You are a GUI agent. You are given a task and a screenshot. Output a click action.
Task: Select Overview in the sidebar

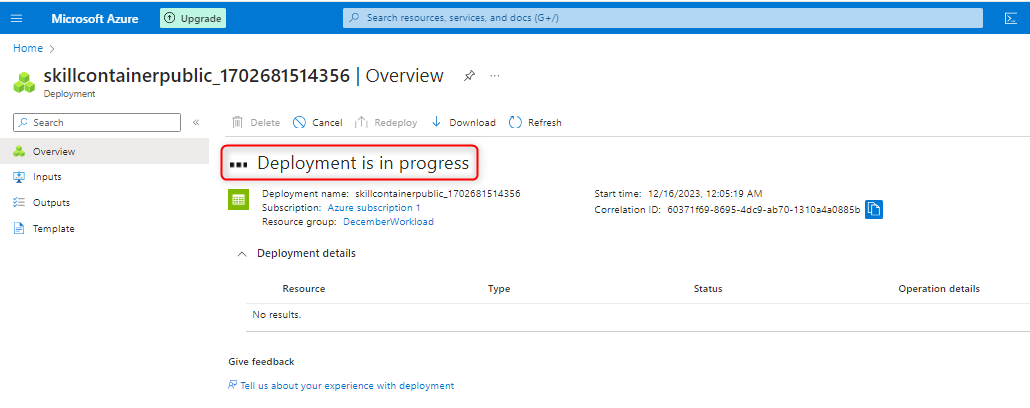point(104,151)
